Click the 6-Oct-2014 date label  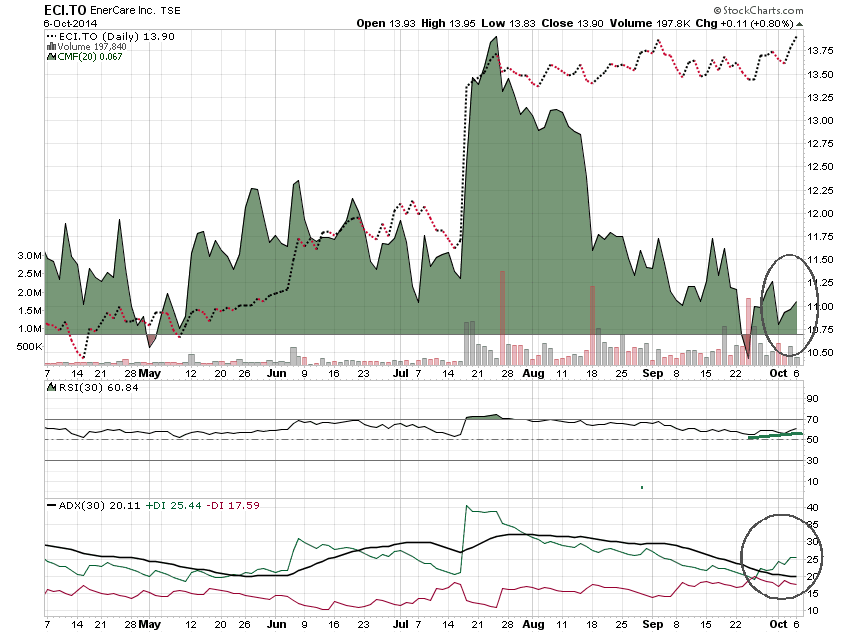click(70, 23)
